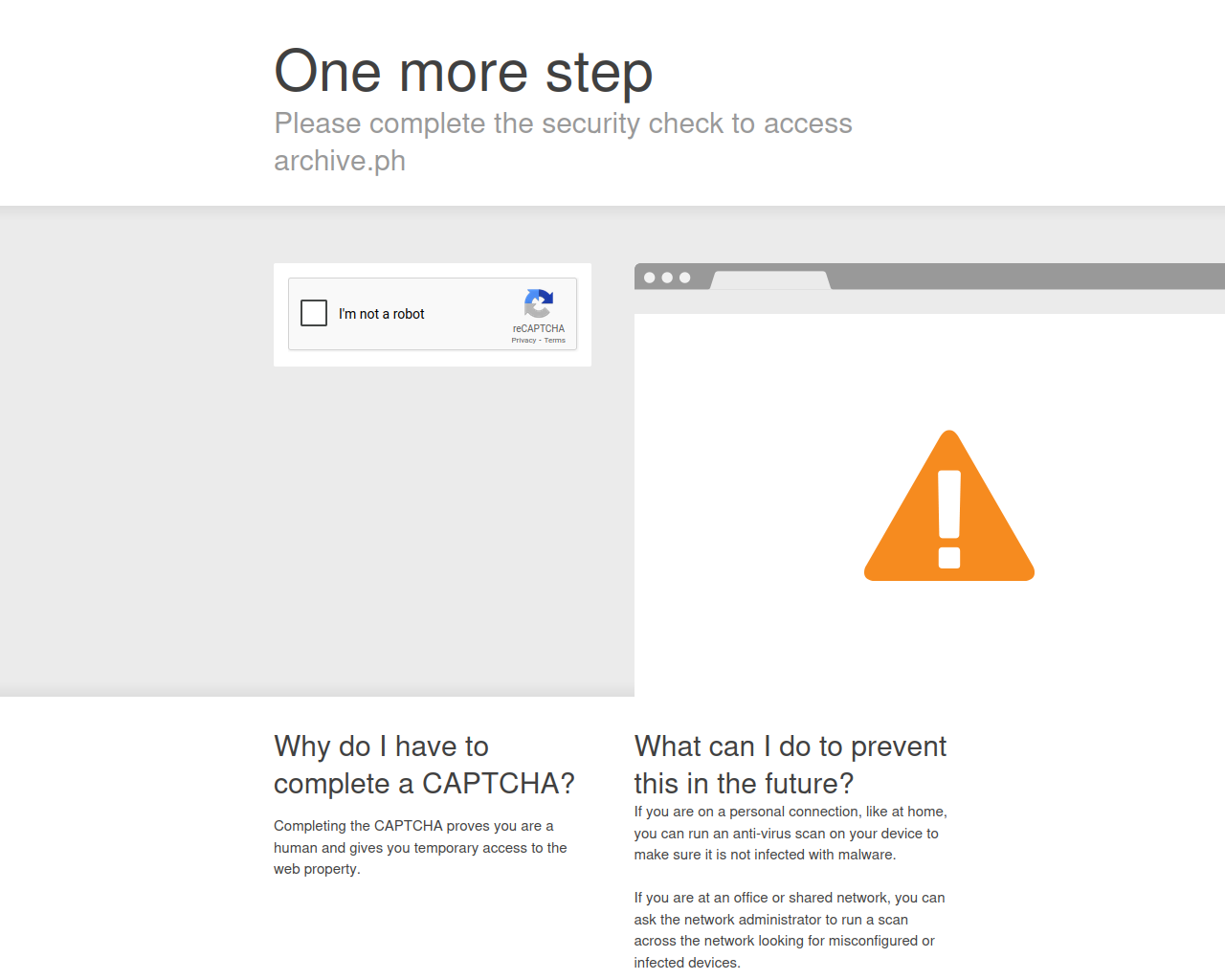Image resolution: width=1225 pixels, height=980 pixels.
Task: Click the personal connection anti-virus paragraph
Action: (x=791, y=834)
